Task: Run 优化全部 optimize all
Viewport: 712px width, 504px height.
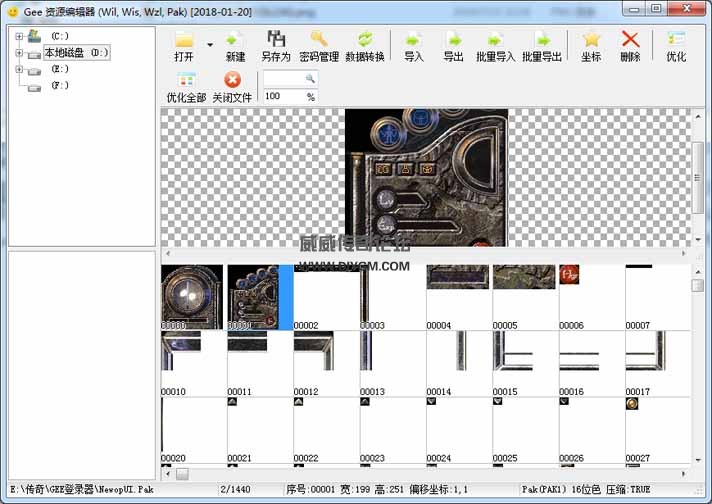Action: tap(186, 88)
